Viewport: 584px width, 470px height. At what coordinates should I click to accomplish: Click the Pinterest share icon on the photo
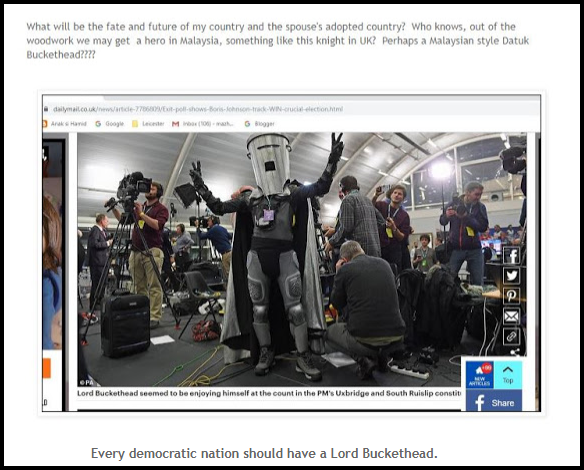point(511,296)
